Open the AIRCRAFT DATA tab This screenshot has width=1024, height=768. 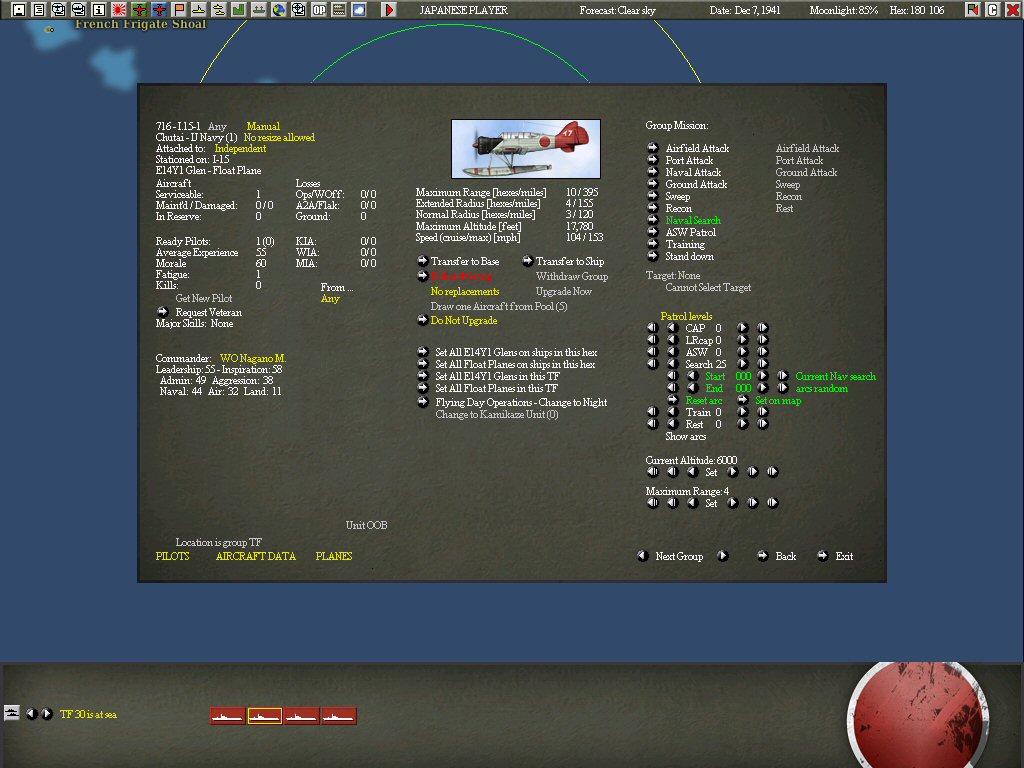(256, 556)
